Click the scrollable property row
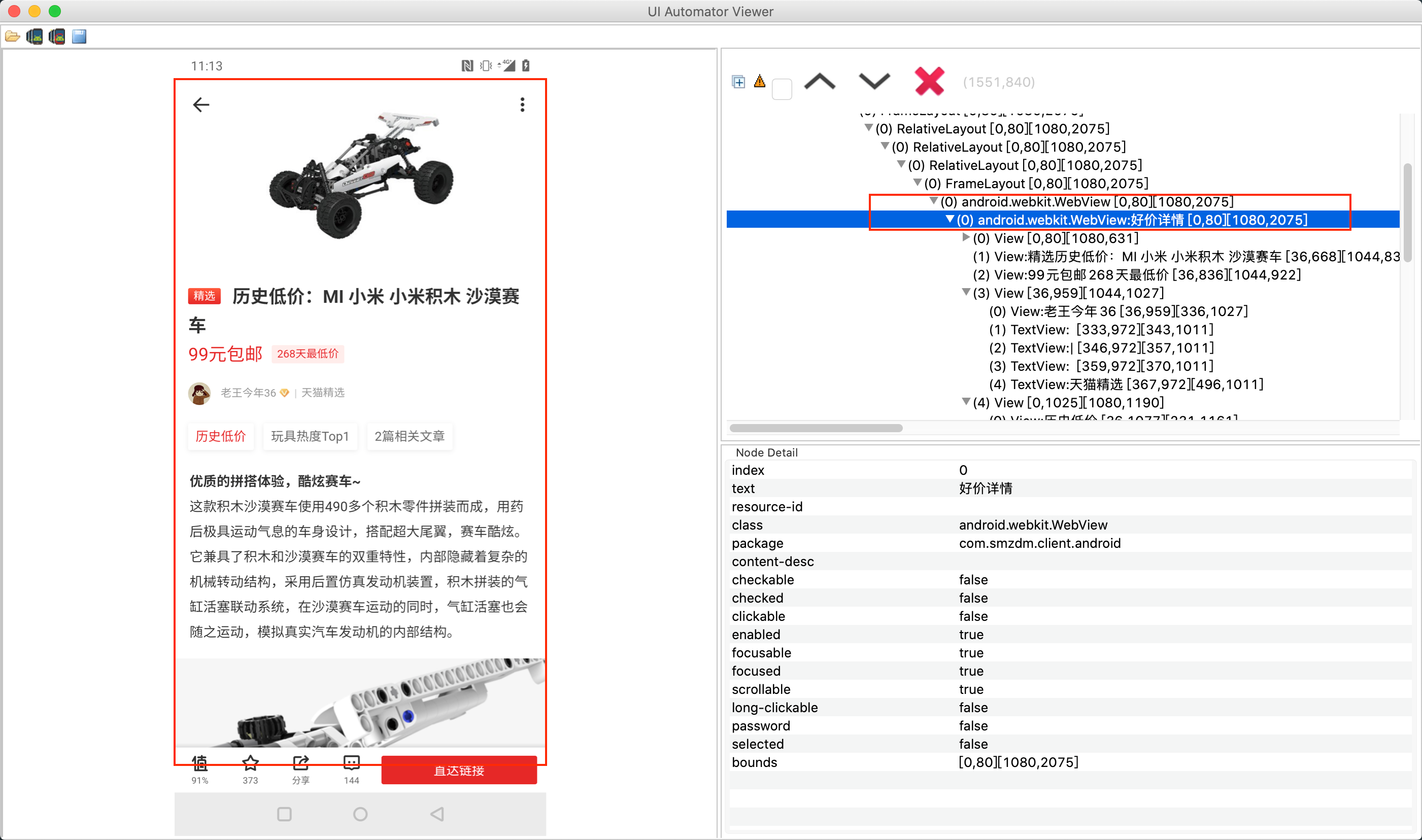Screen dimensions: 1422x840 [x=1070, y=689]
